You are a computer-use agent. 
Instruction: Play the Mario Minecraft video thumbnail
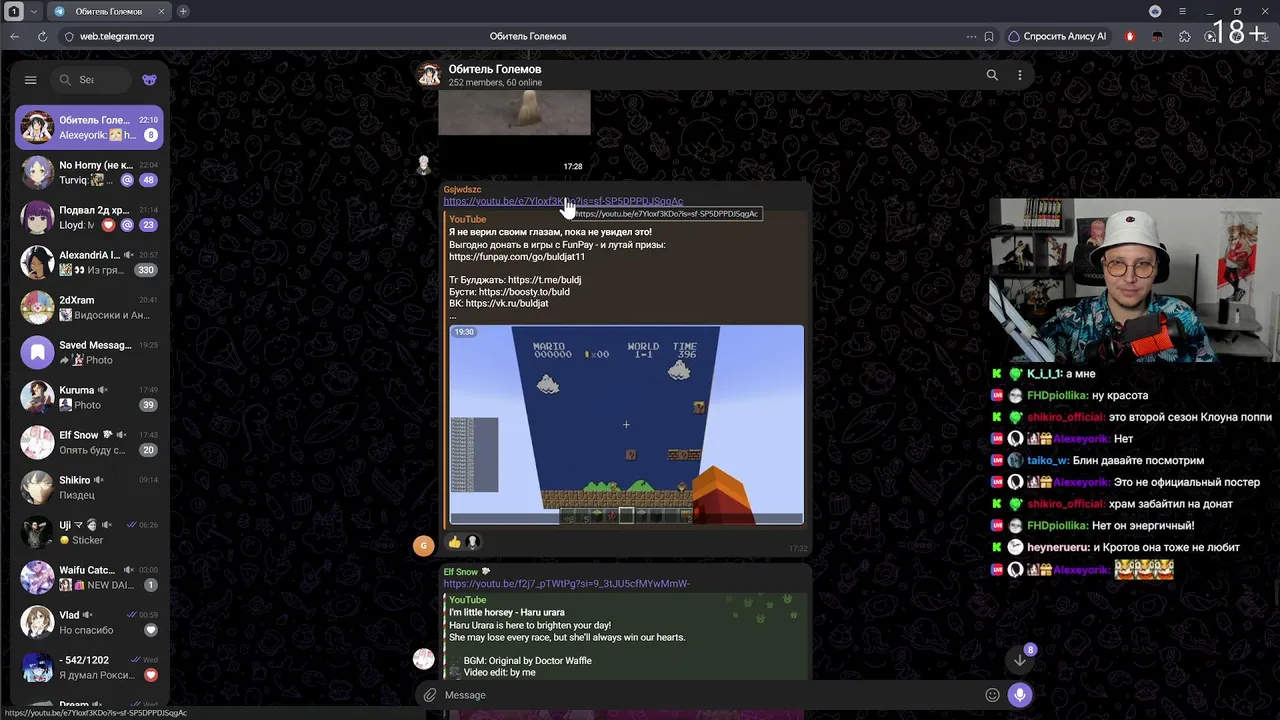tap(626, 424)
